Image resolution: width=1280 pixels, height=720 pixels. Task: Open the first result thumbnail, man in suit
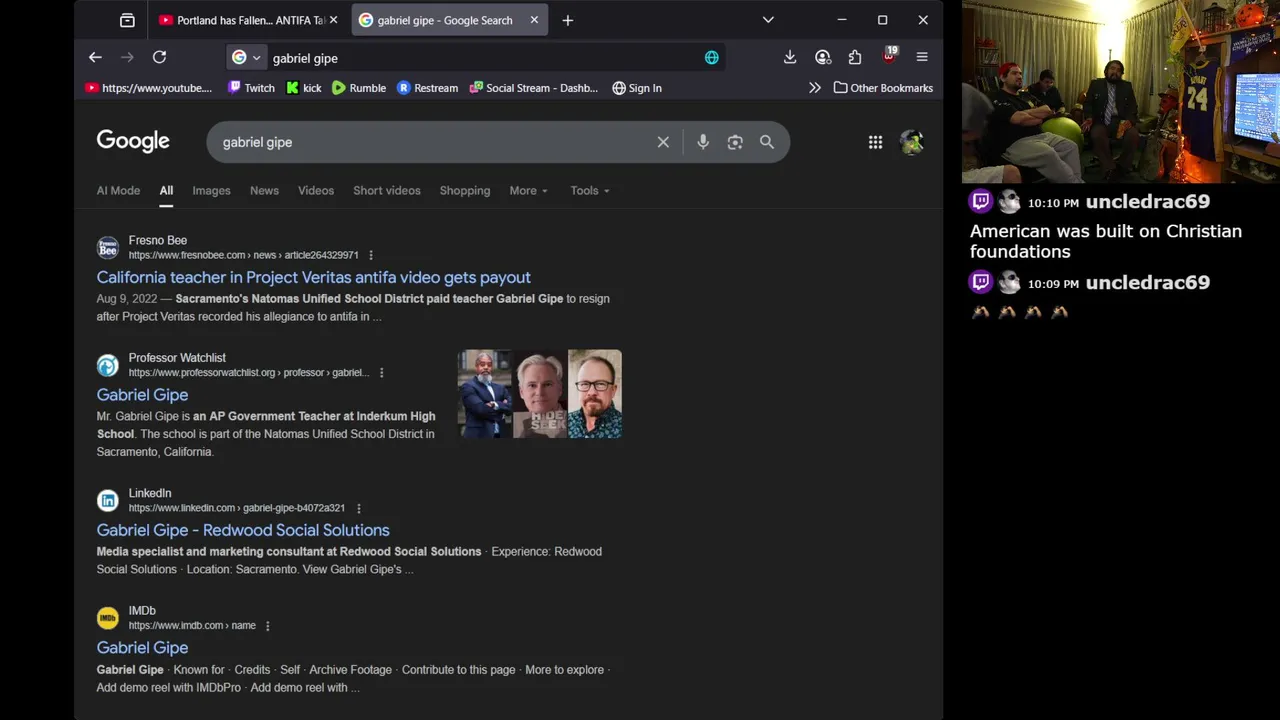[485, 394]
